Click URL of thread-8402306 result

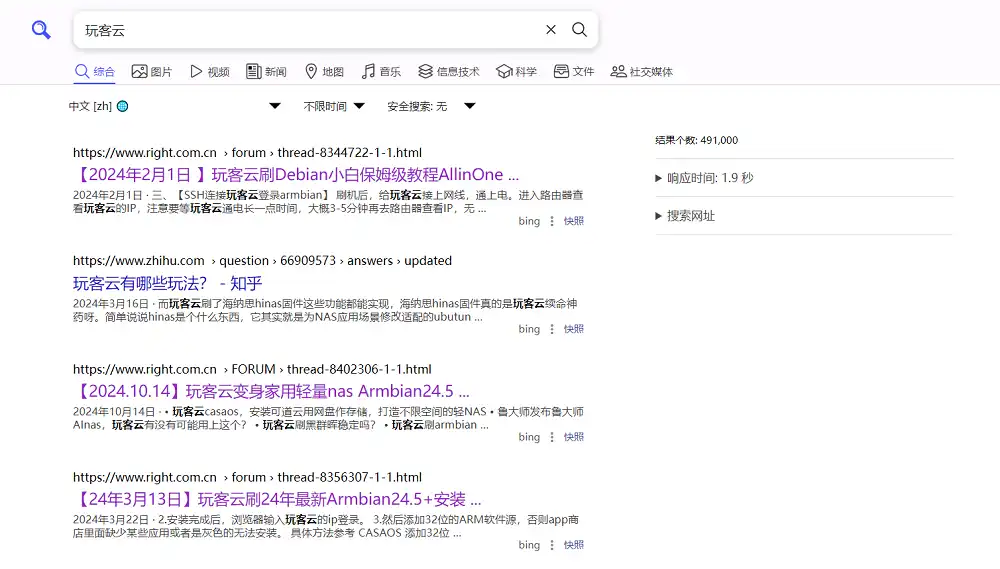coord(252,369)
